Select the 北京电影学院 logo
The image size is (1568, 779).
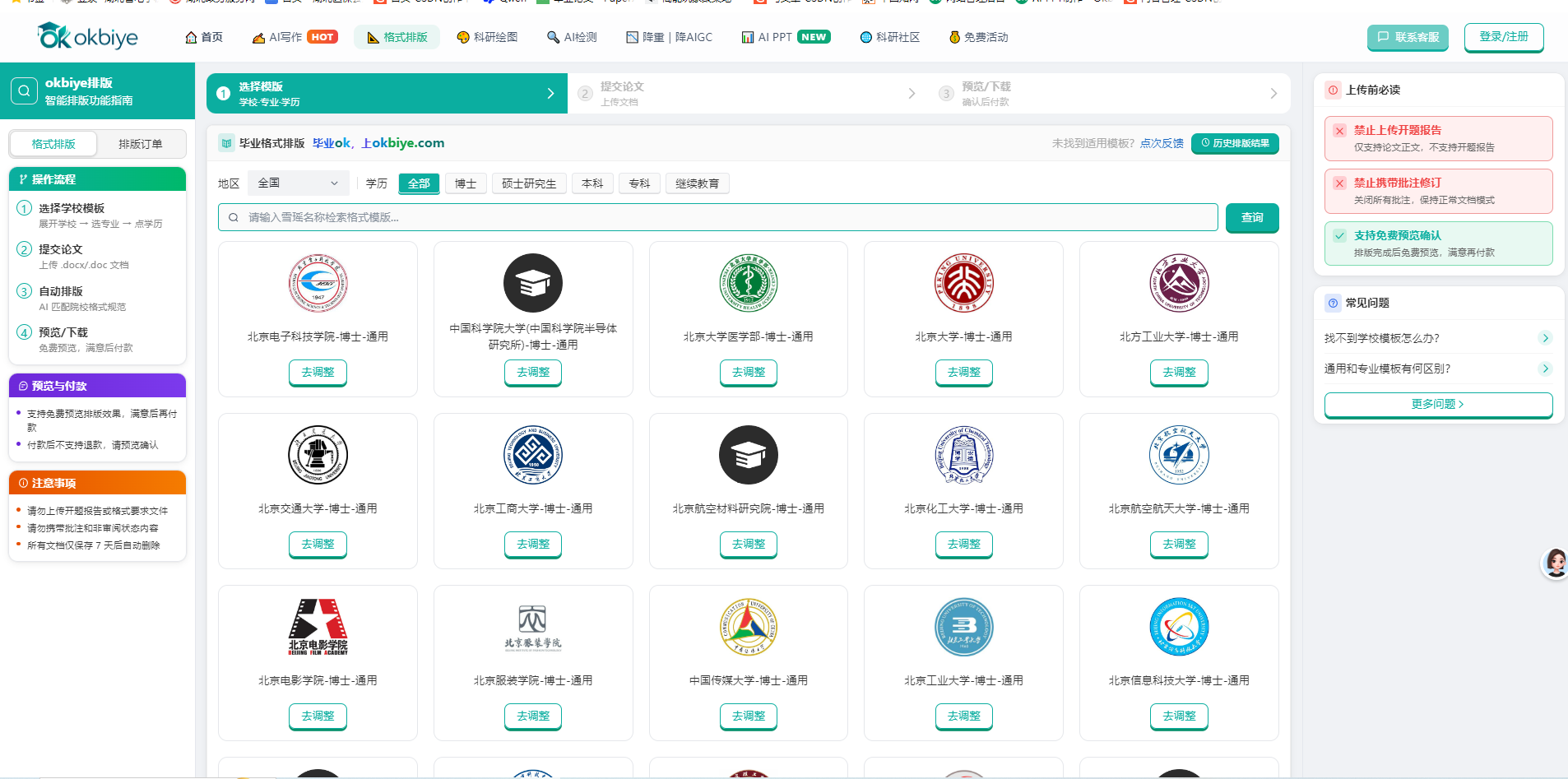tap(318, 627)
